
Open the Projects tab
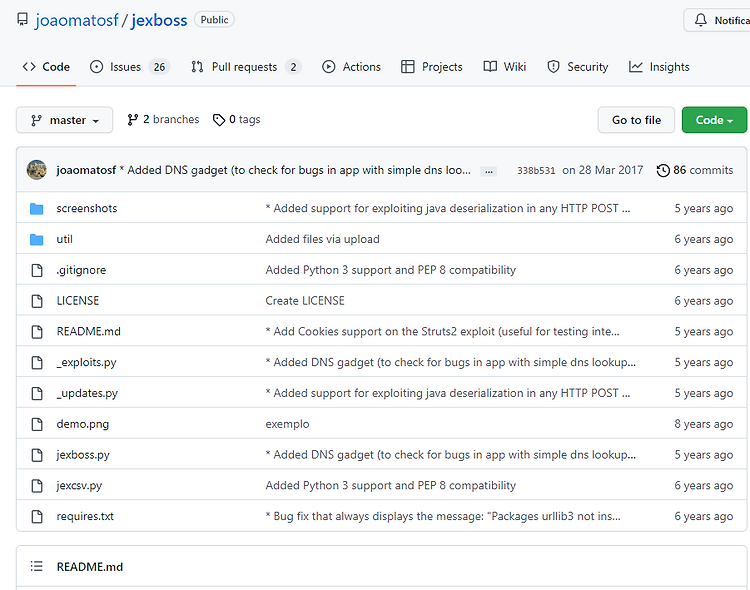431,67
